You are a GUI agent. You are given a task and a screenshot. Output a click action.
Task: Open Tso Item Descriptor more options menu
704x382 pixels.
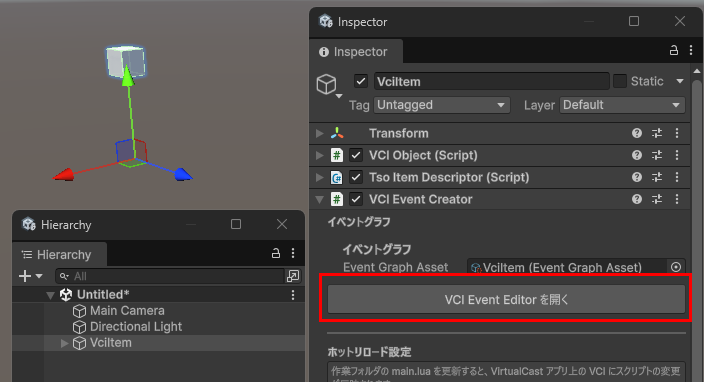click(677, 177)
